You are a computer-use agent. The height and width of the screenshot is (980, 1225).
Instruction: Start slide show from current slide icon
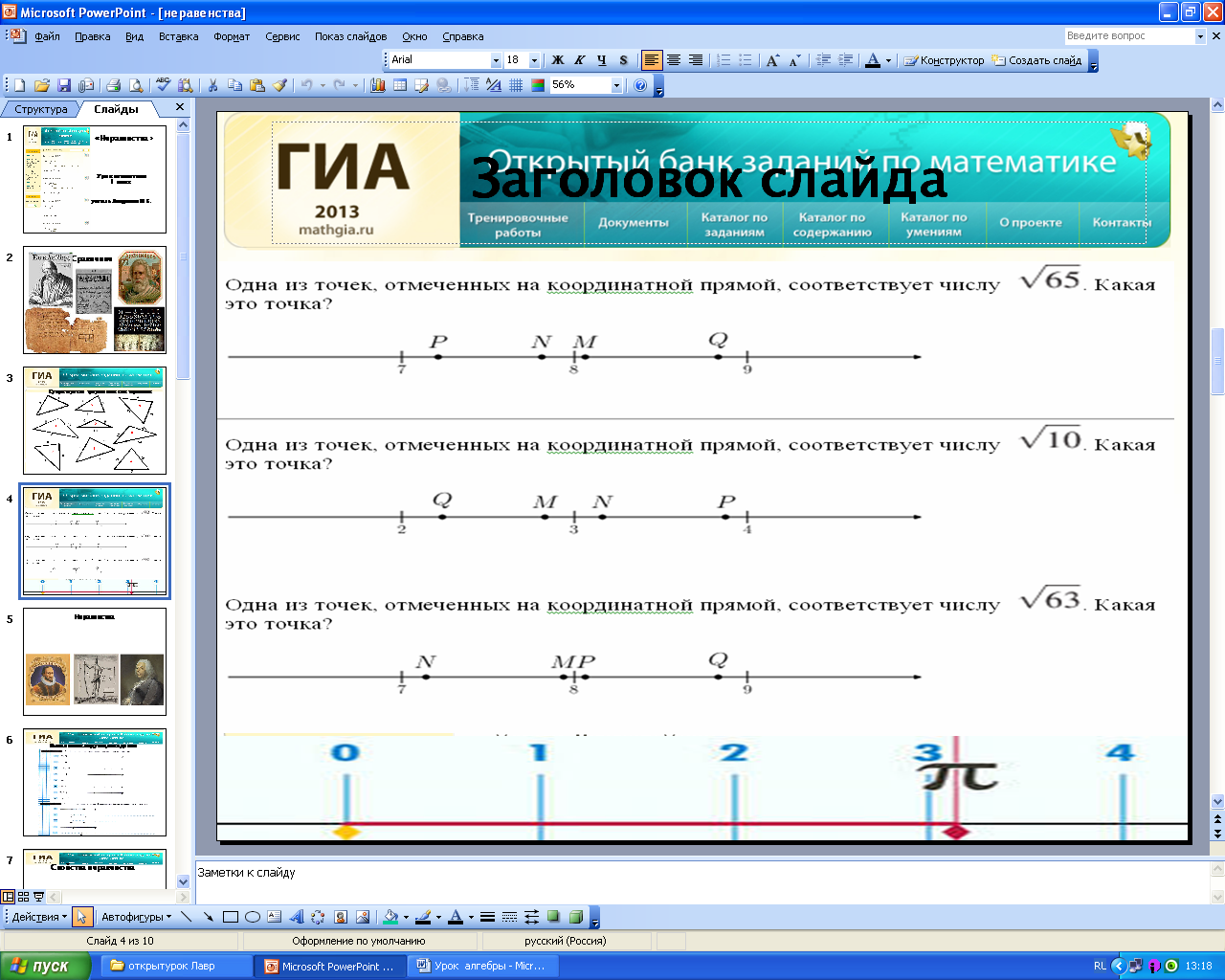click(38, 897)
